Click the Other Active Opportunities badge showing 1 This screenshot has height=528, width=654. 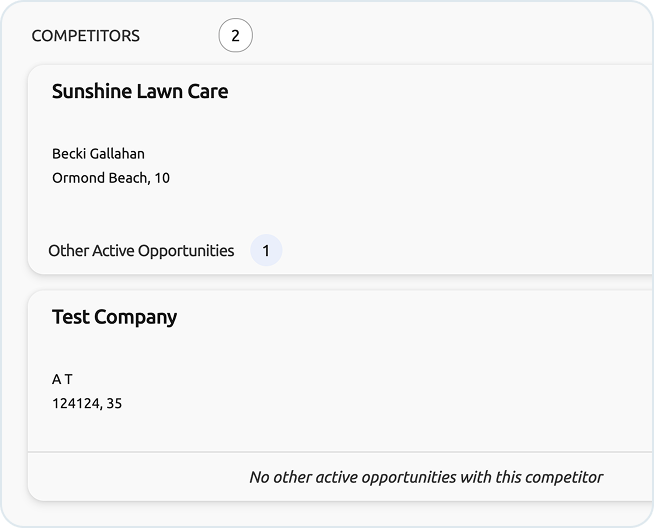[266, 251]
